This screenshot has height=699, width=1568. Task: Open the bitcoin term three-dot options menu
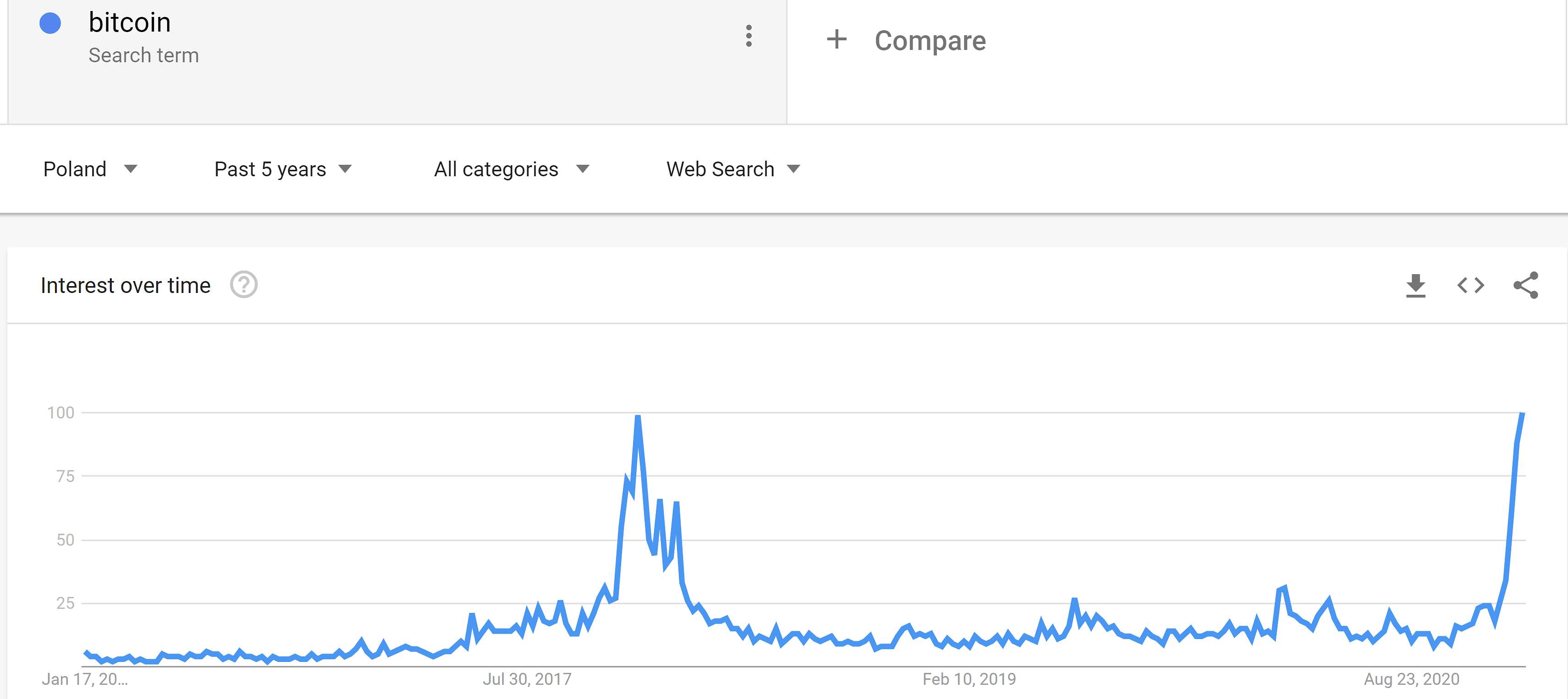(748, 36)
